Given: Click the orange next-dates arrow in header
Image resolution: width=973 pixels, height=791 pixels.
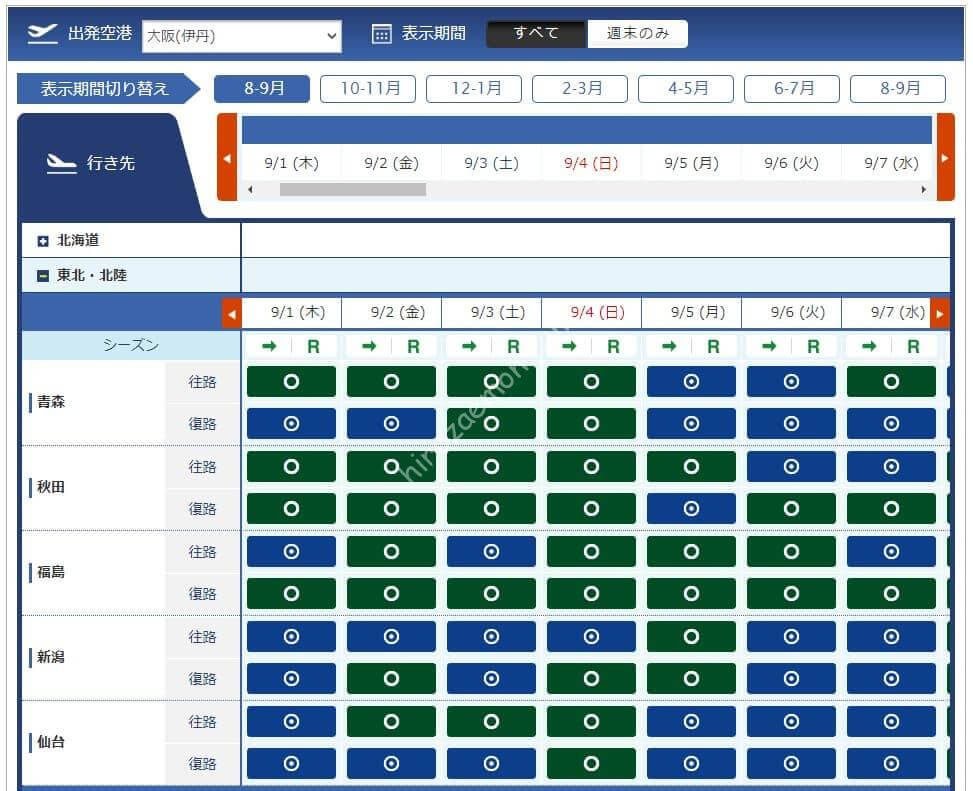Looking at the screenshot, I should point(945,158).
